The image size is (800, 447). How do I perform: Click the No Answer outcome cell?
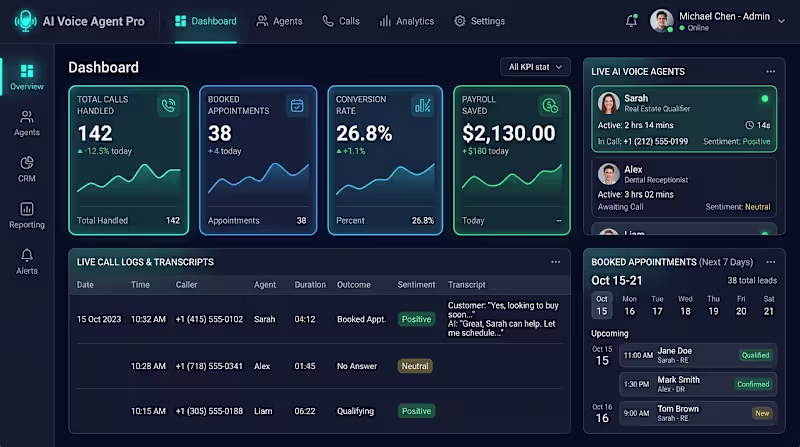357,366
